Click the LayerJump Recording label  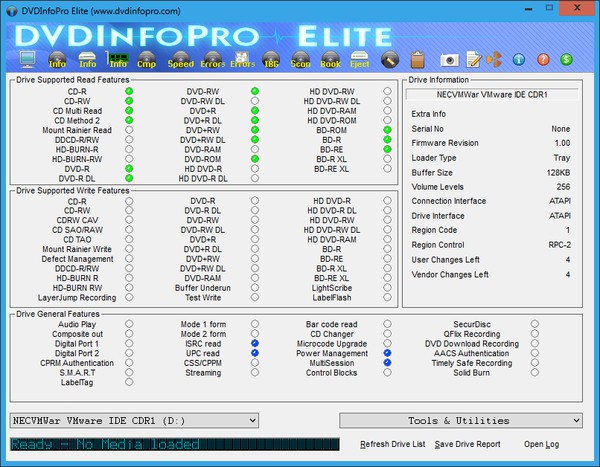click(77, 297)
